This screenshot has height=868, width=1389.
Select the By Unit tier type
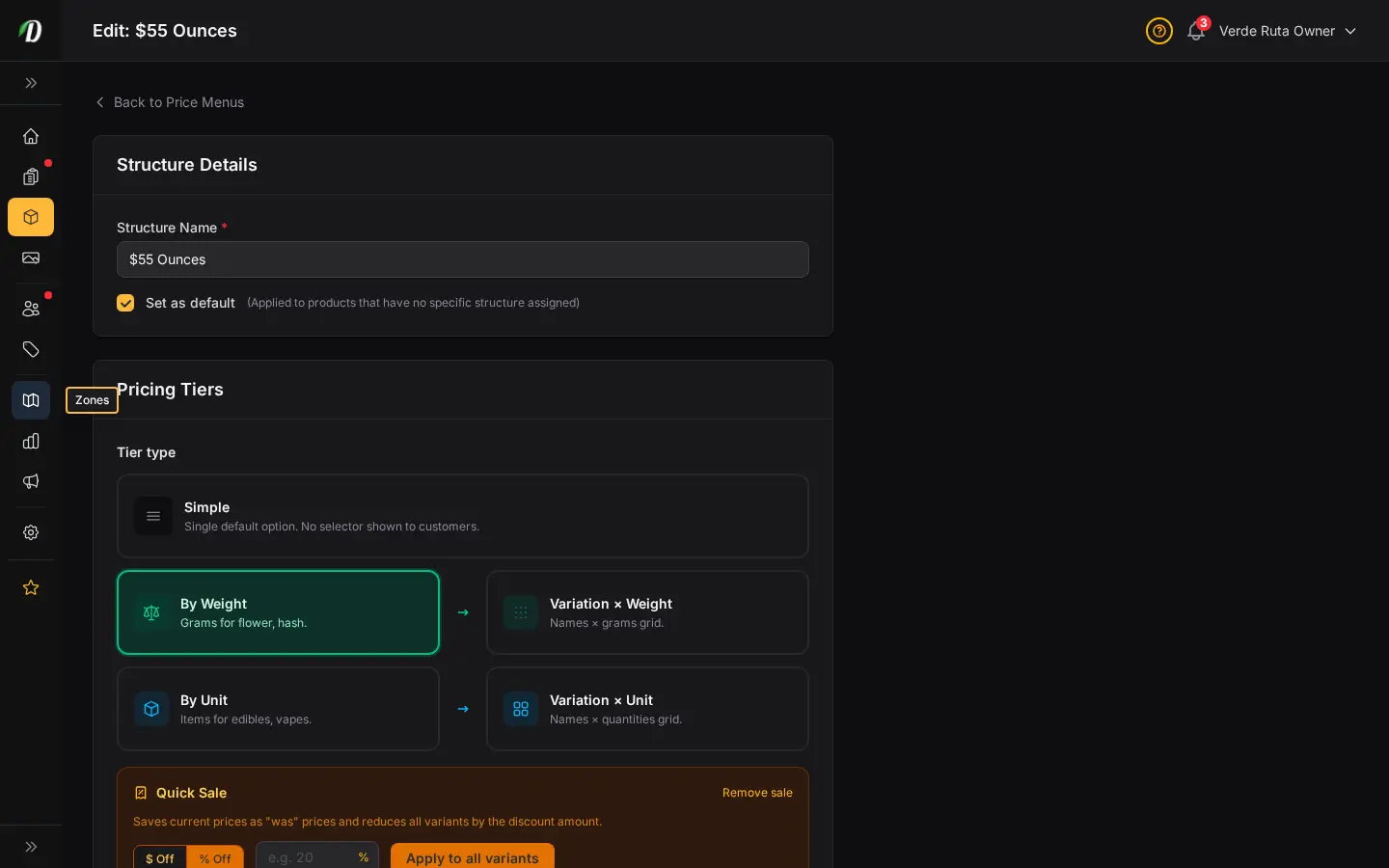pos(278,709)
